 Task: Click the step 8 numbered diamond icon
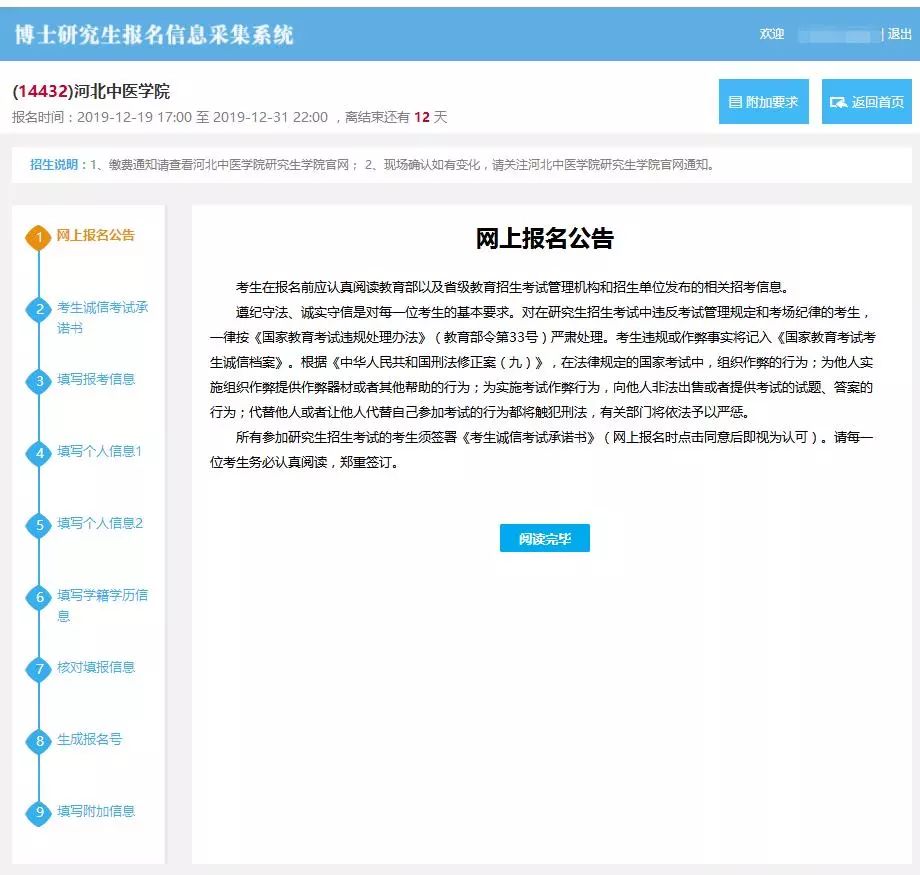pyautogui.click(x=39, y=741)
